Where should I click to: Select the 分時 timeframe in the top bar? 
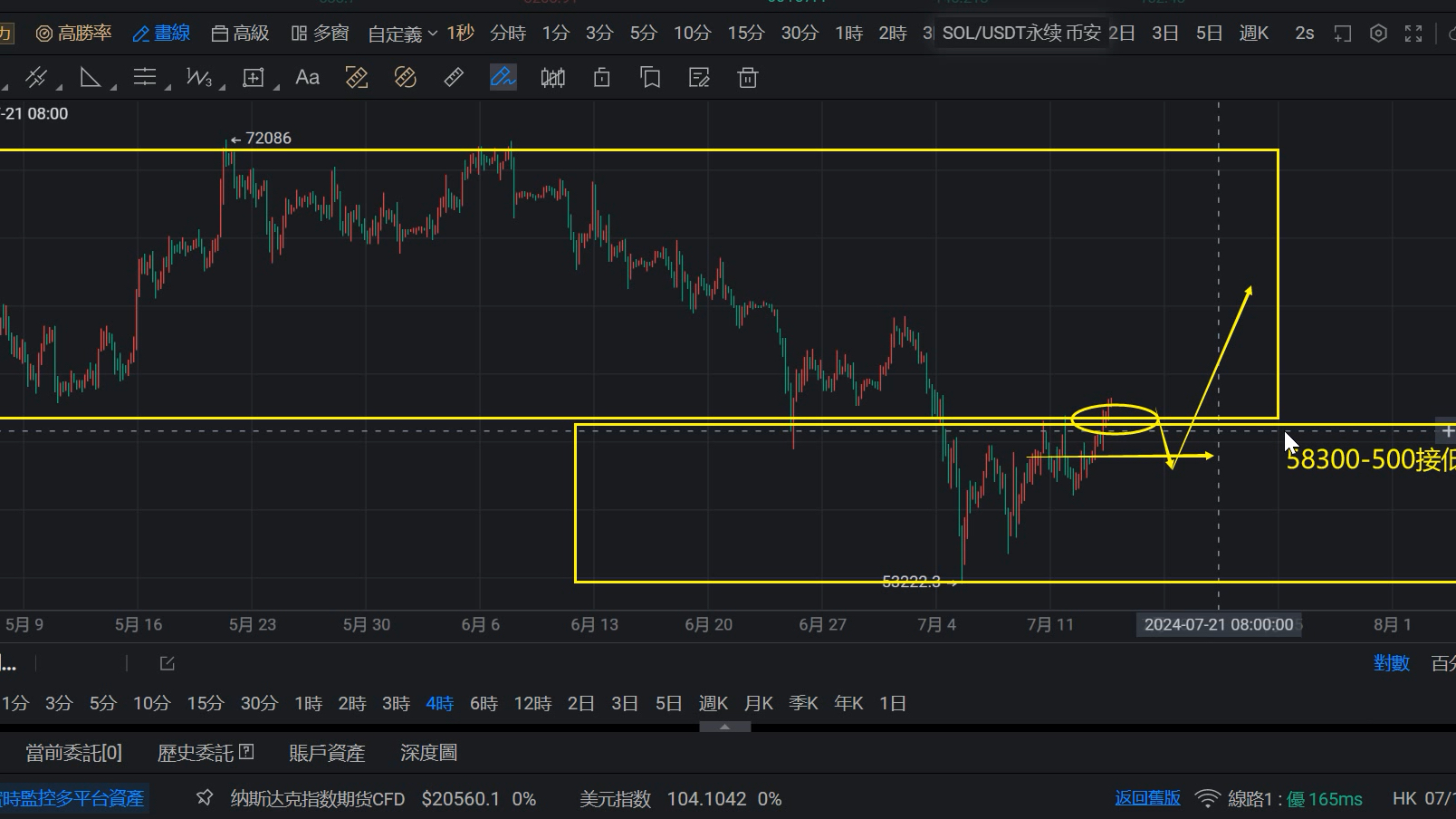508,34
